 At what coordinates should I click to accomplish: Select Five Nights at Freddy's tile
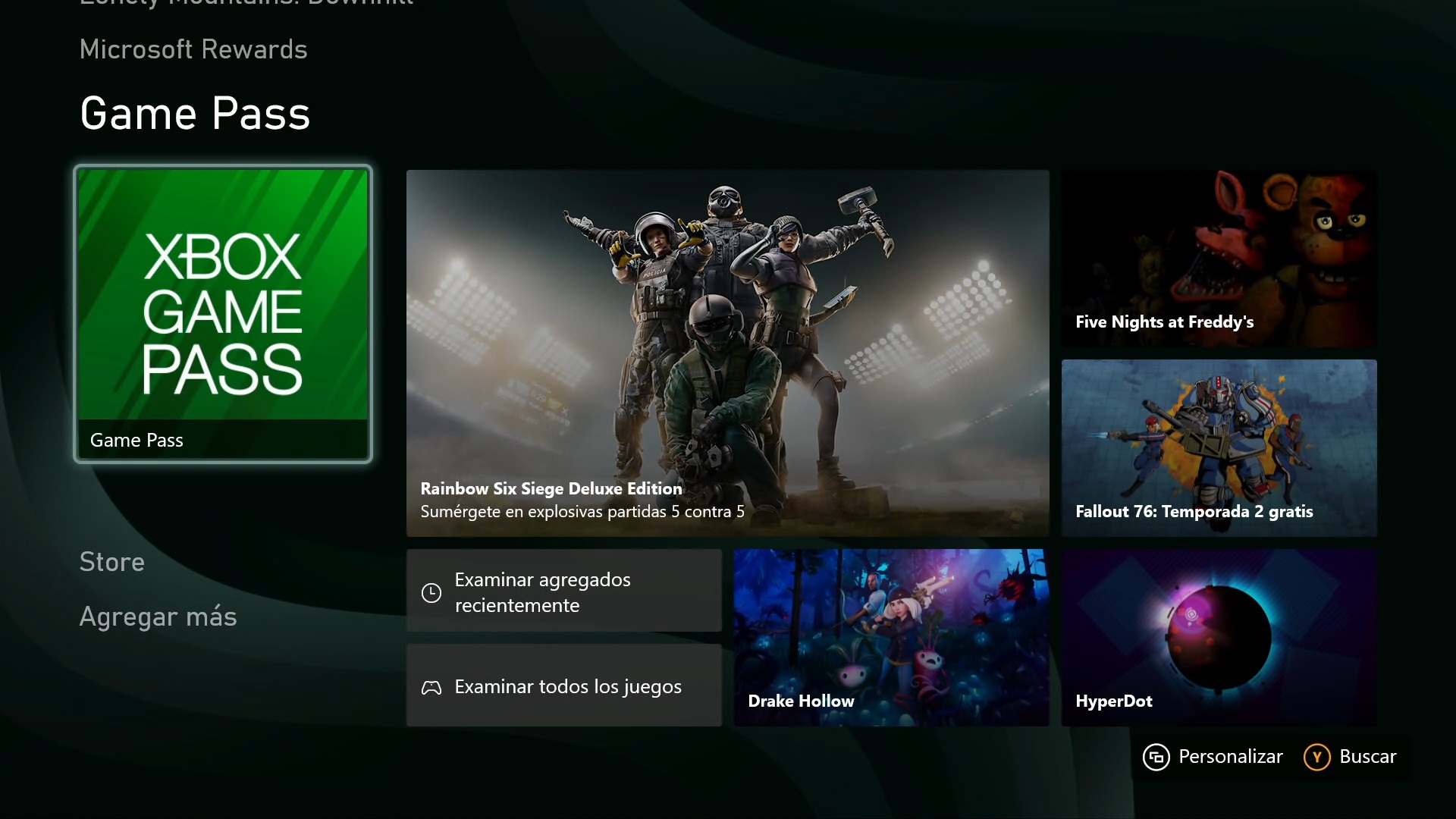tap(1219, 259)
